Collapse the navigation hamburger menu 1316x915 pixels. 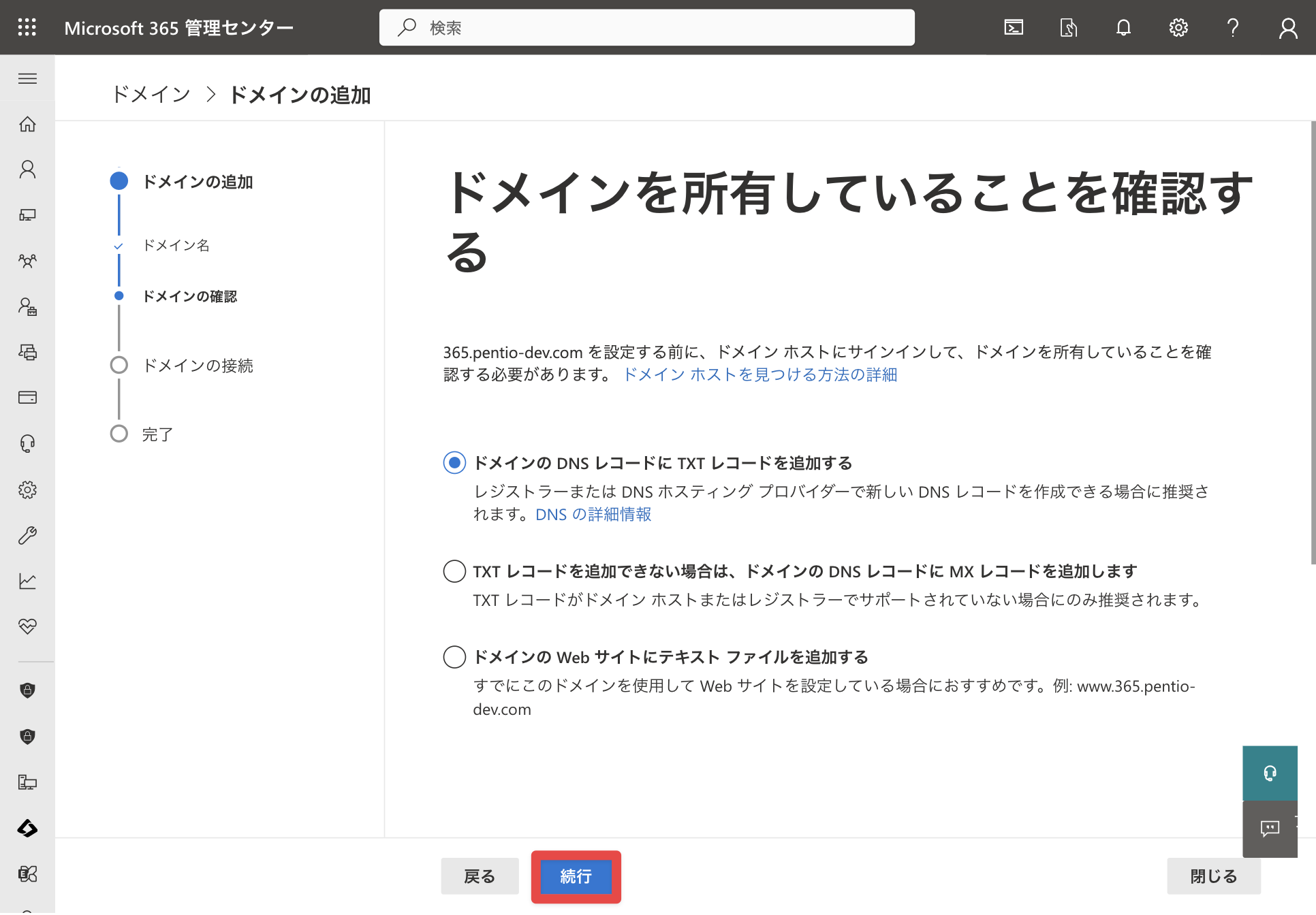coord(27,78)
